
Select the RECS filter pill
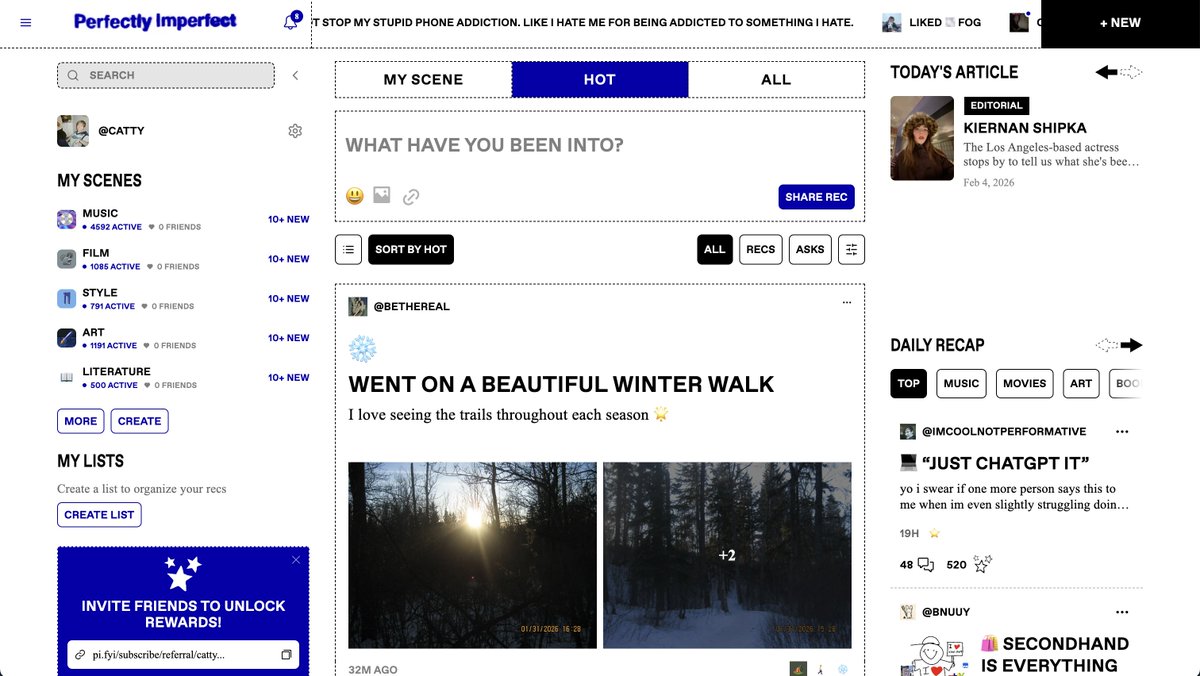[761, 249]
